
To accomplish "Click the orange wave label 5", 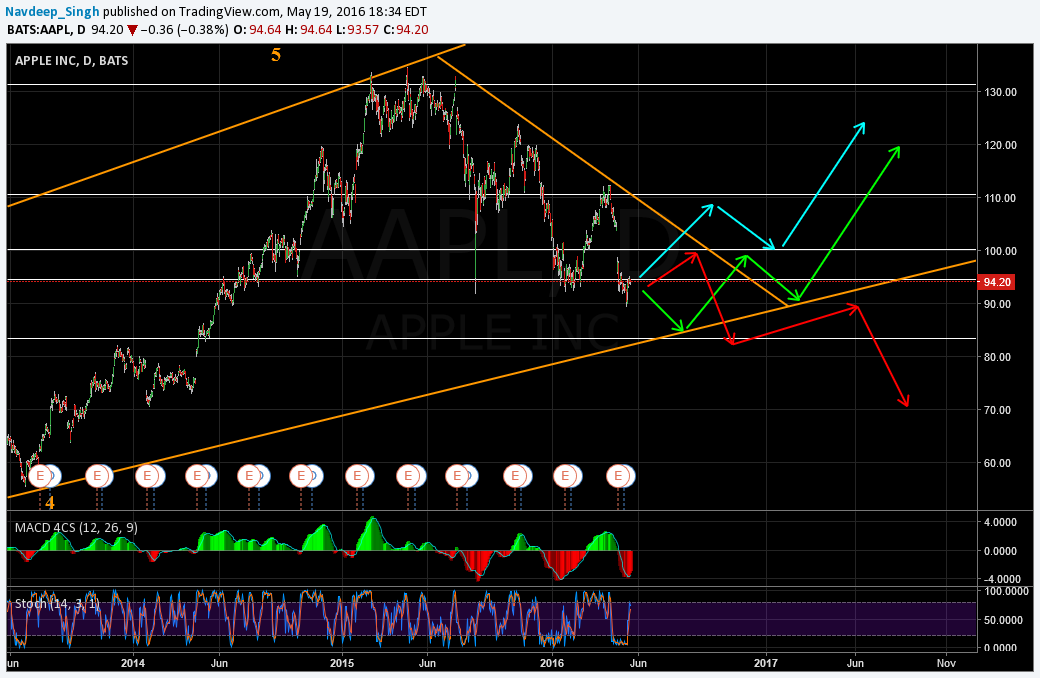I will coord(276,55).
